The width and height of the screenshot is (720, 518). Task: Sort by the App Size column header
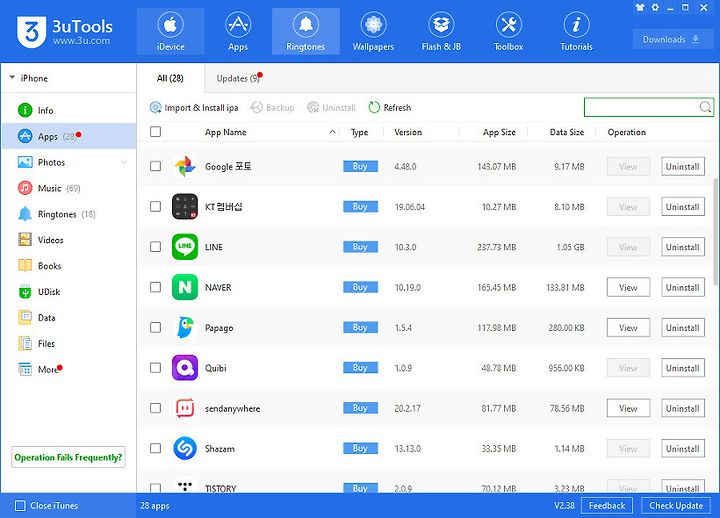point(499,132)
